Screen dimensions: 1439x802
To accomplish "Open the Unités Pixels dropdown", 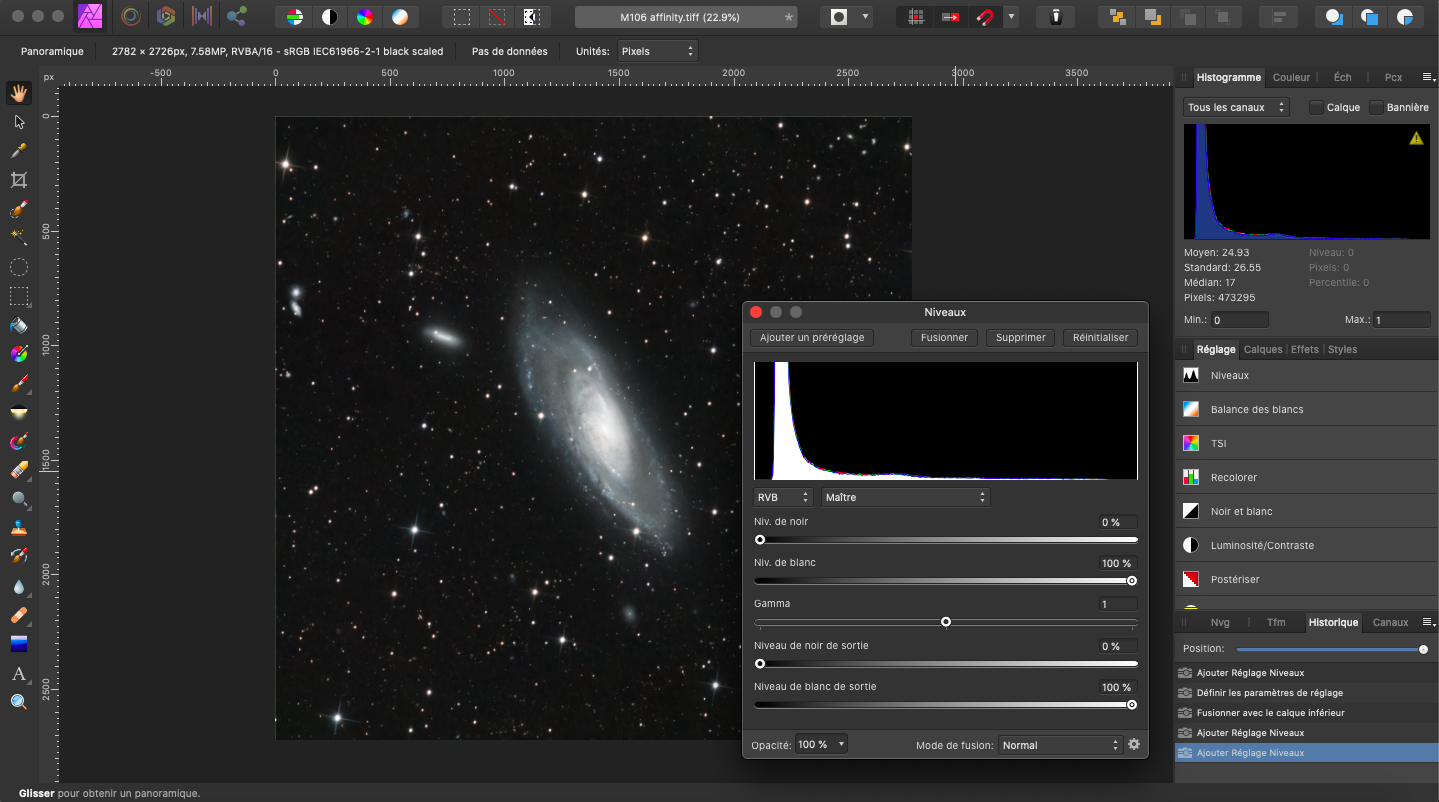I will click(x=656, y=51).
